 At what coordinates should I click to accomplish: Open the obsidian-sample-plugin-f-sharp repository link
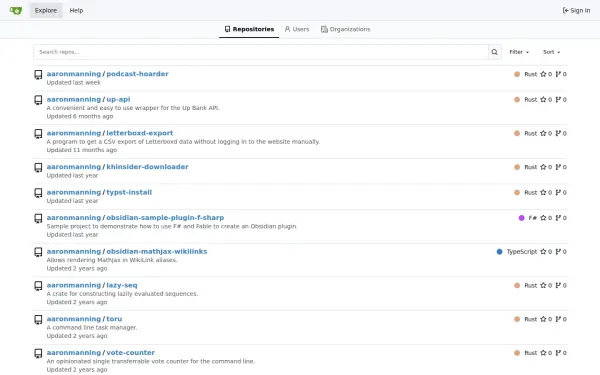tap(165, 218)
